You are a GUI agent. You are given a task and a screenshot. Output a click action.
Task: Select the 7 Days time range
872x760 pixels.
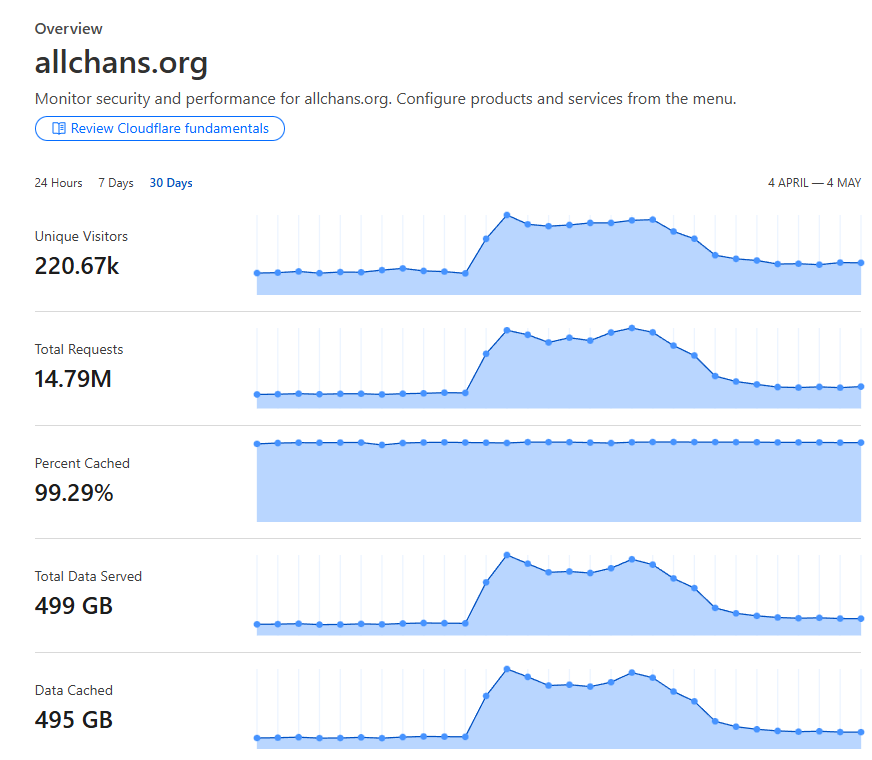click(x=116, y=183)
